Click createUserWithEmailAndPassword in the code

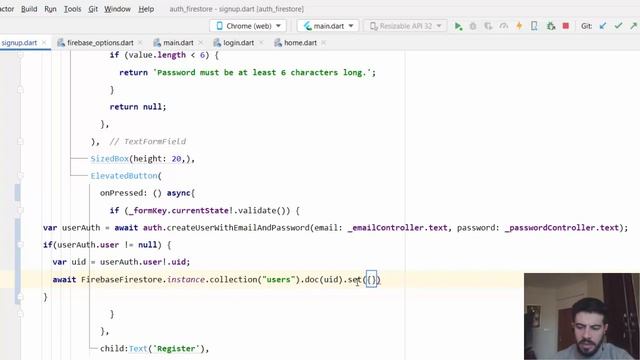238,228
